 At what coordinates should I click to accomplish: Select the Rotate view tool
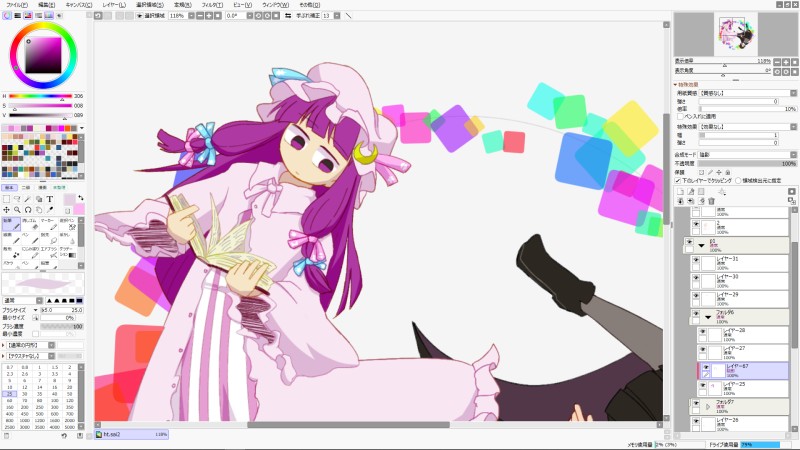pyautogui.click(x=28, y=210)
